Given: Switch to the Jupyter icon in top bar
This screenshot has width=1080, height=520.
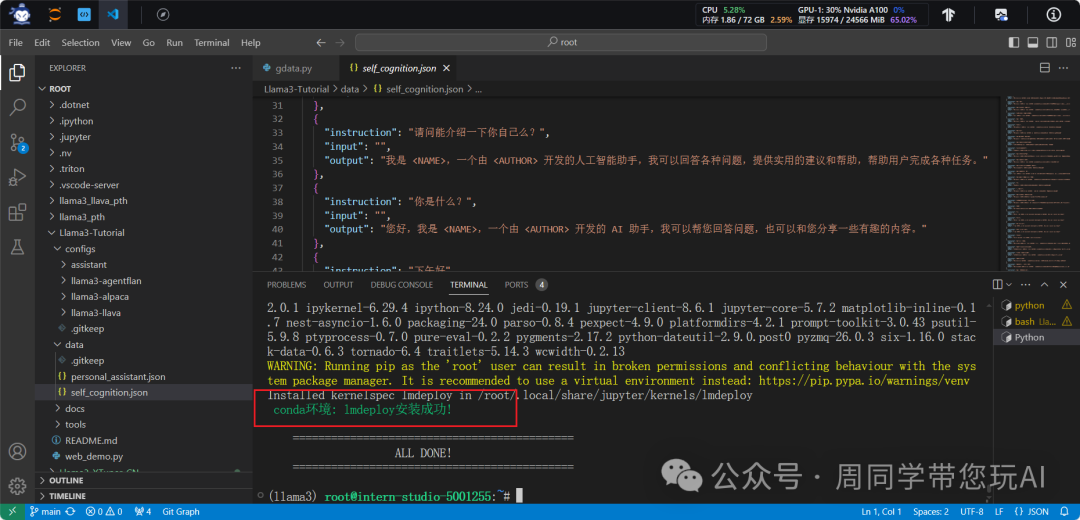Looking at the screenshot, I should 55,14.
